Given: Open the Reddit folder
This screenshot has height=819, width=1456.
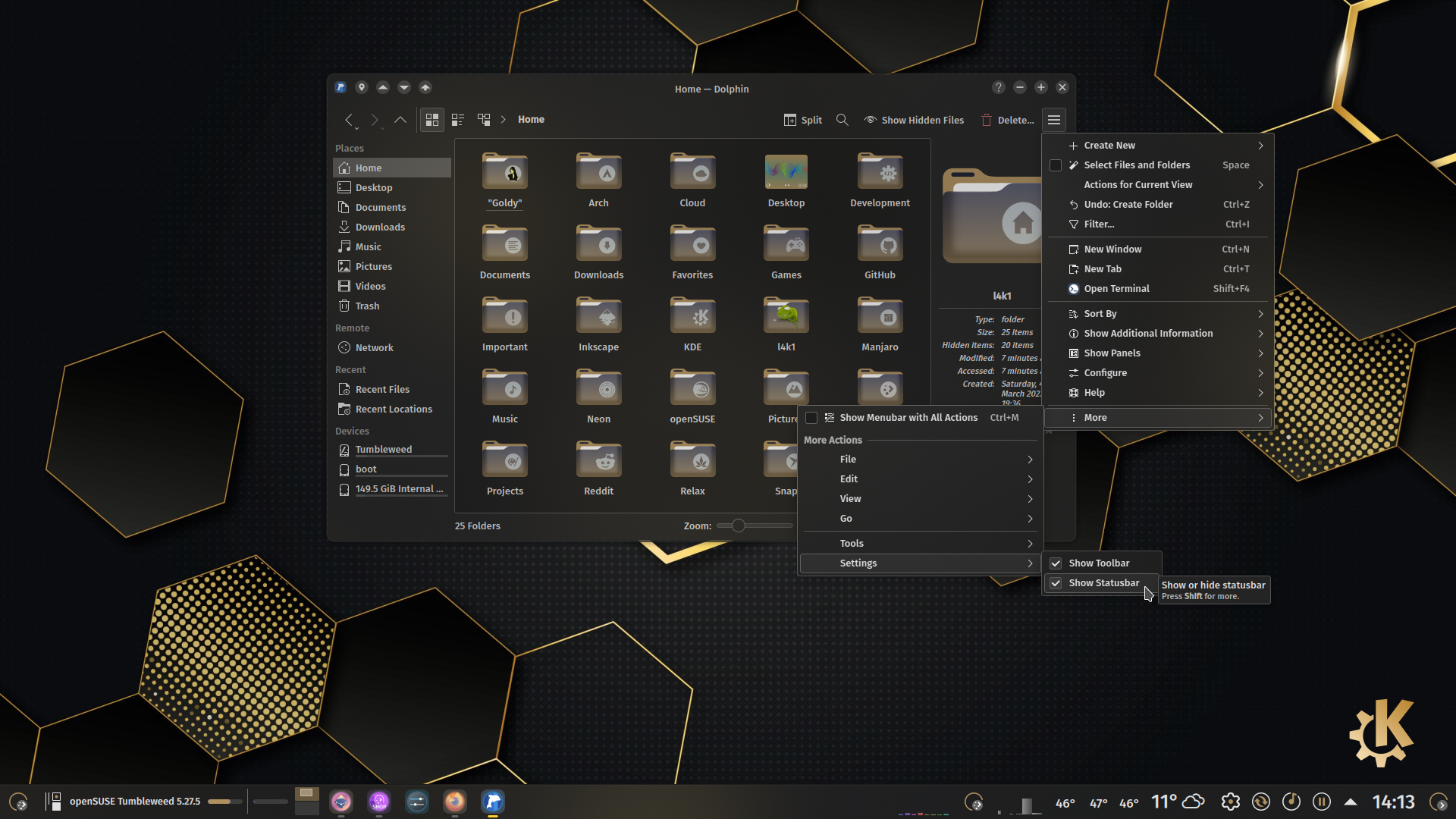Looking at the screenshot, I should (x=599, y=469).
